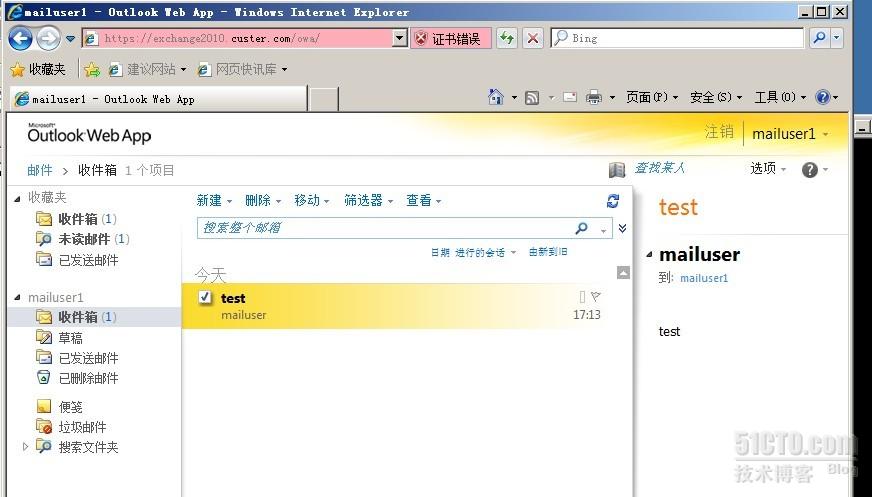Open the 草稿 drafts folder
Viewport: 872px width, 497px height.
pyautogui.click(x=59, y=337)
